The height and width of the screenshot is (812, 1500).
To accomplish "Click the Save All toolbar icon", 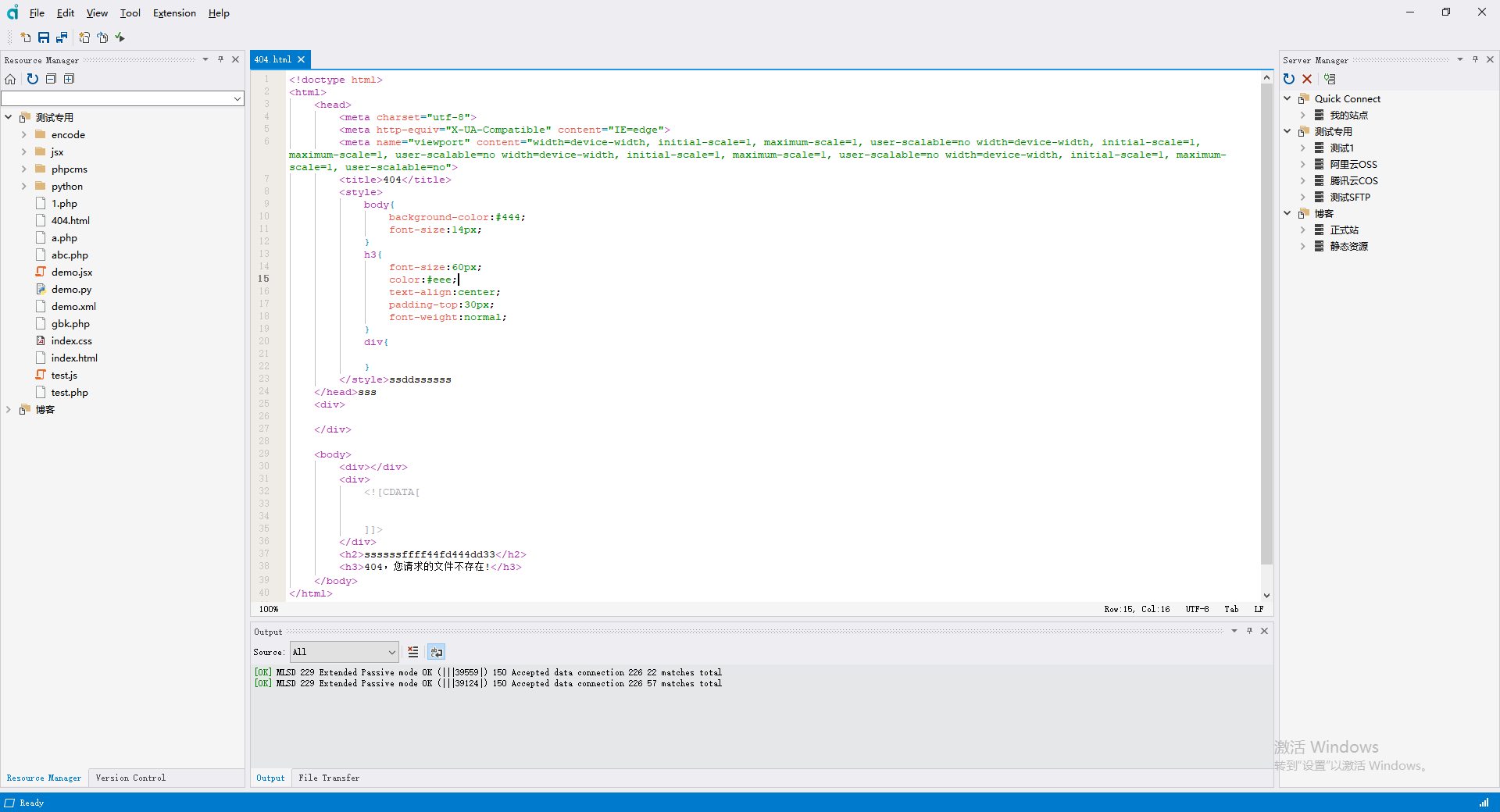I will (x=62, y=37).
